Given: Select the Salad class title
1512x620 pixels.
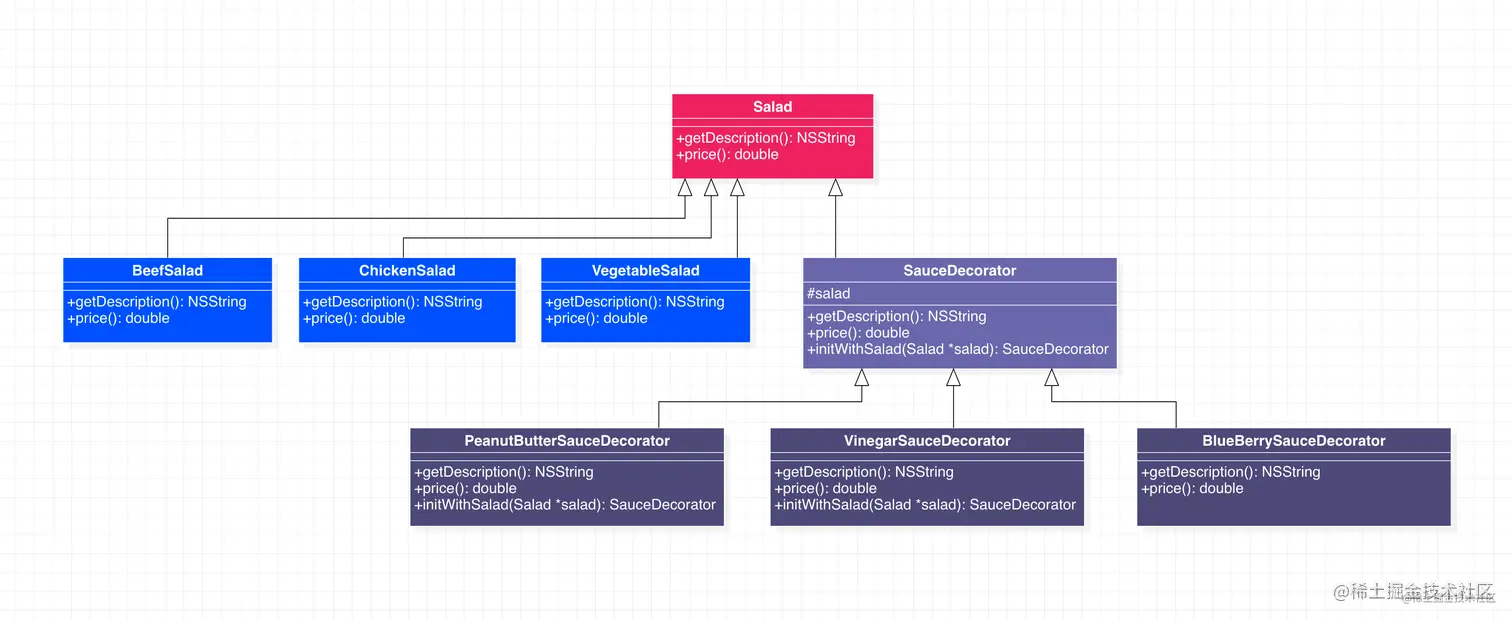Looking at the screenshot, I should click(x=772, y=107).
